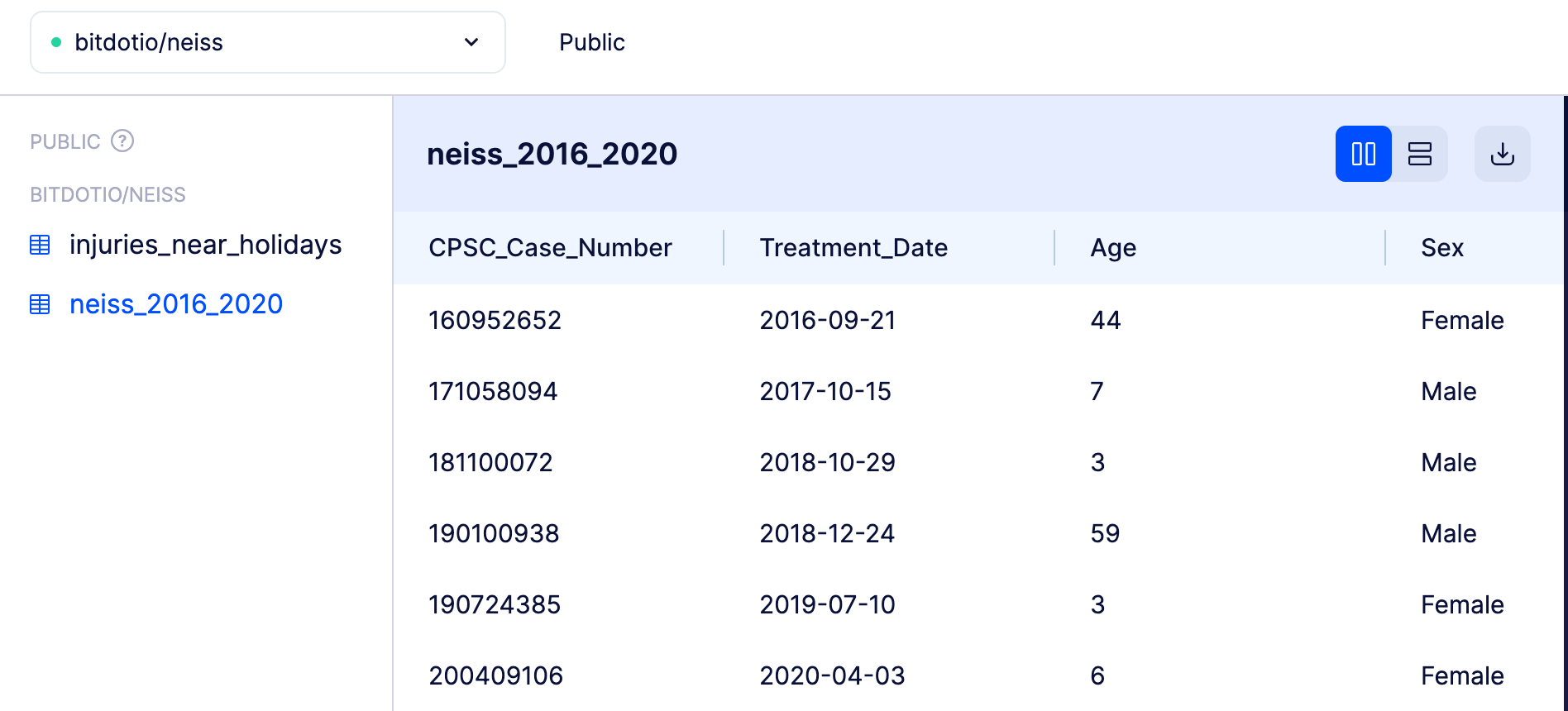The image size is (1568, 711).
Task: Switch to column layout view
Action: [1363, 154]
